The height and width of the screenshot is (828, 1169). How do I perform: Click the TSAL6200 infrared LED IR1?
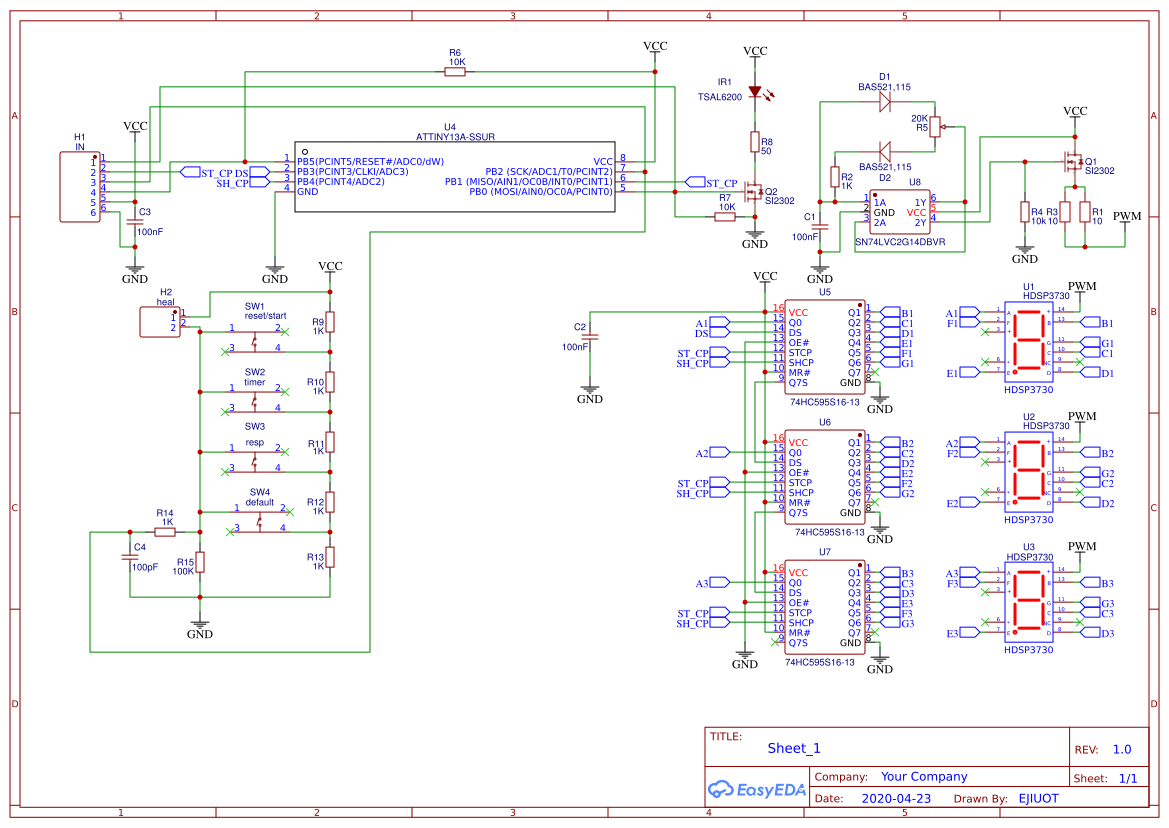pyautogui.click(x=753, y=92)
